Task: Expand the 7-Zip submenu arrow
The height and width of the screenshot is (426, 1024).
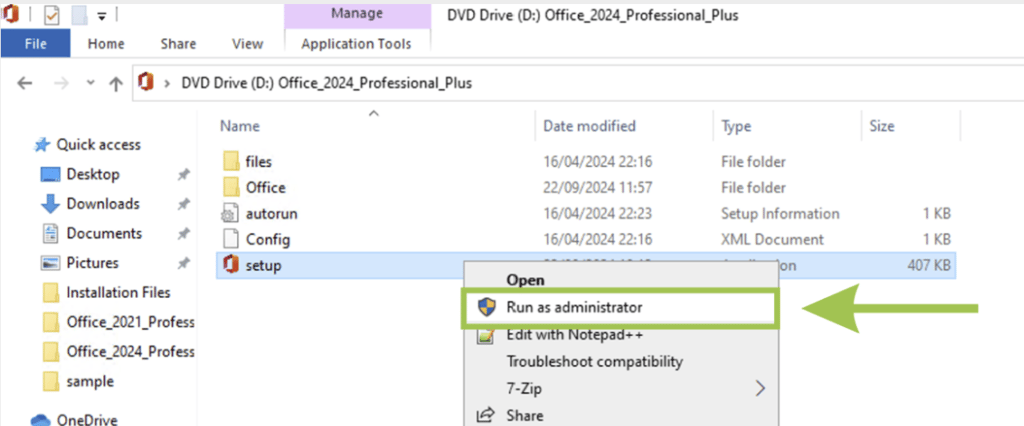Action: point(760,389)
